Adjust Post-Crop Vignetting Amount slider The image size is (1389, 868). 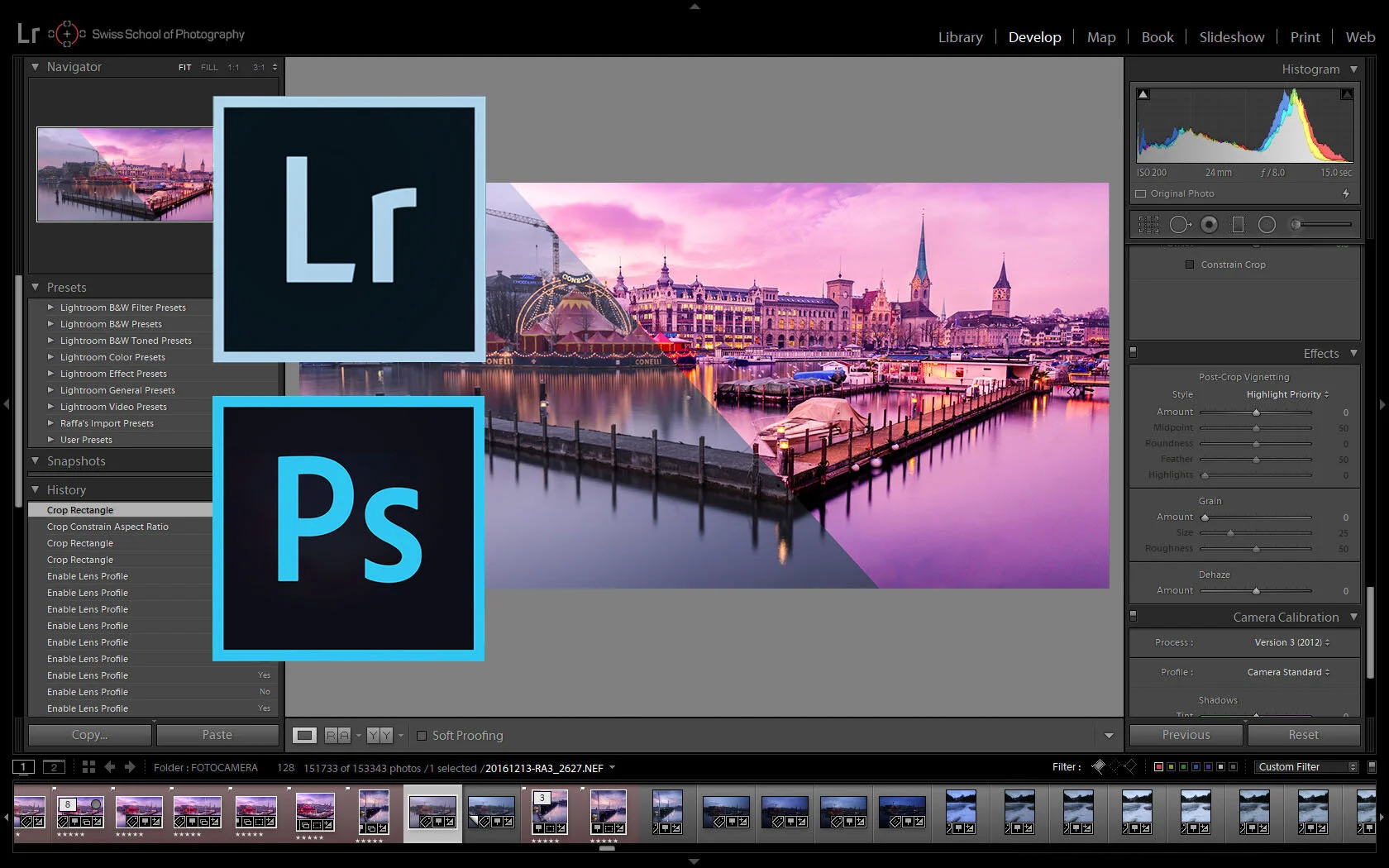point(1256,412)
